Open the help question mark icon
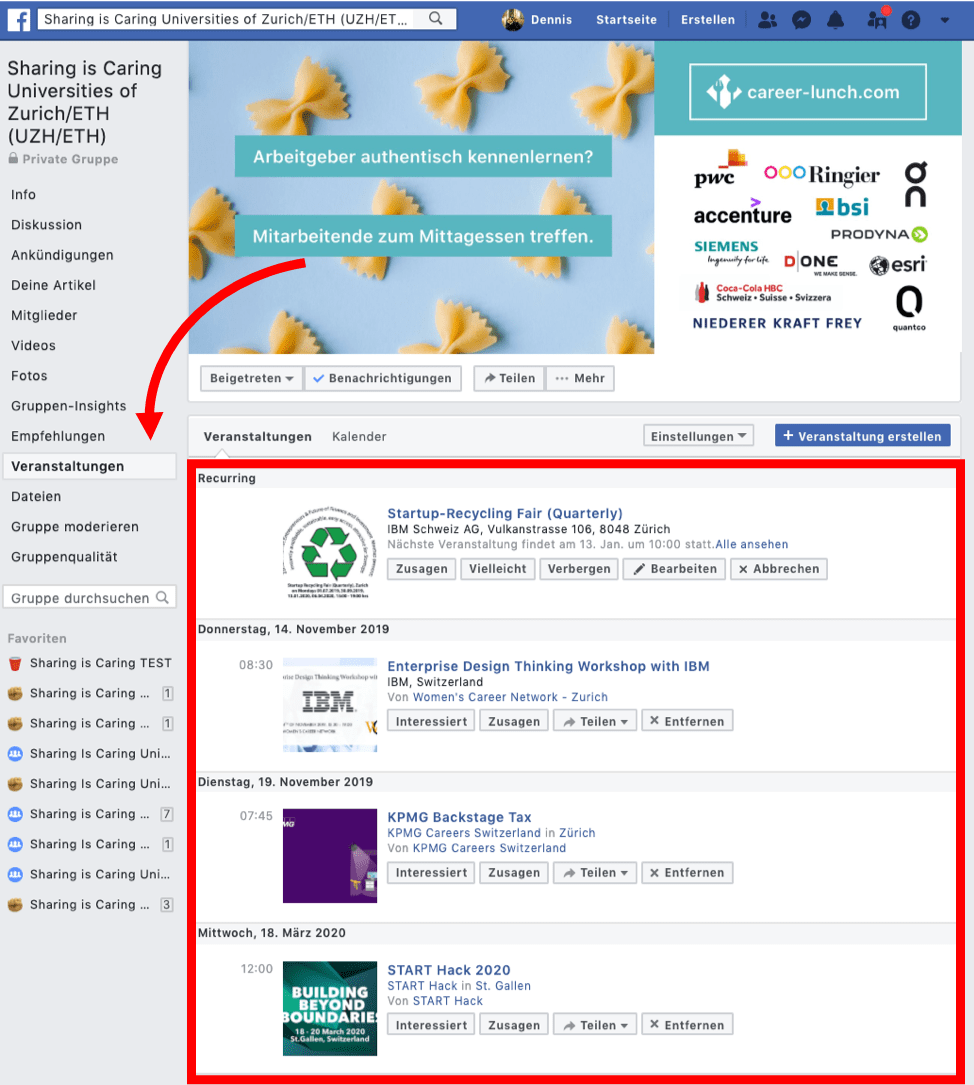Screen dimensions: 974x1085 (x=908, y=19)
